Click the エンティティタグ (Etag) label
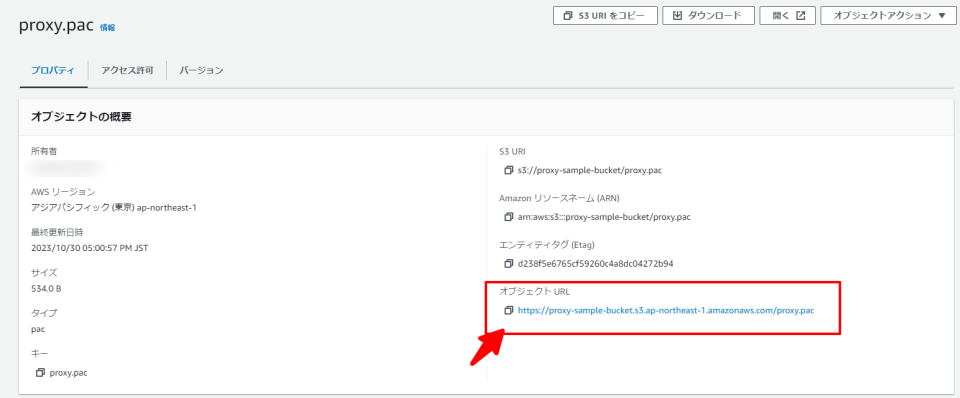 (547, 244)
